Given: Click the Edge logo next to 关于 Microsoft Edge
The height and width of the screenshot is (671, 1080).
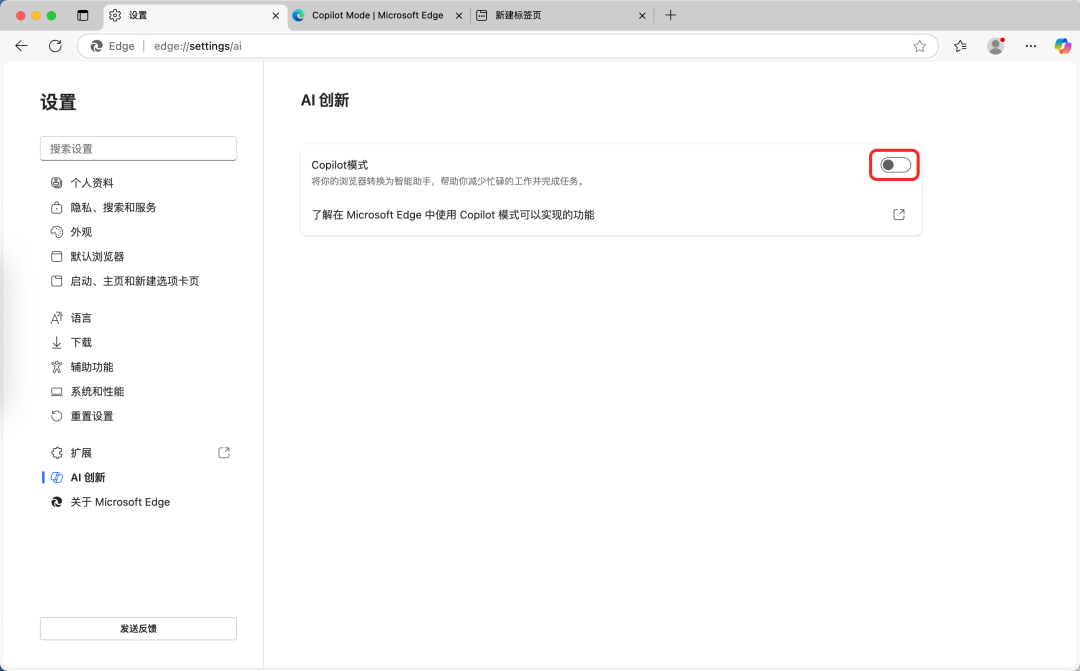Looking at the screenshot, I should [x=56, y=502].
